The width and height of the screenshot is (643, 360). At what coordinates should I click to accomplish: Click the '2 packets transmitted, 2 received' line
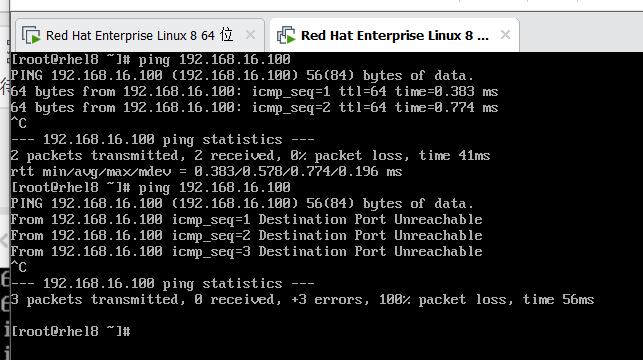point(250,155)
